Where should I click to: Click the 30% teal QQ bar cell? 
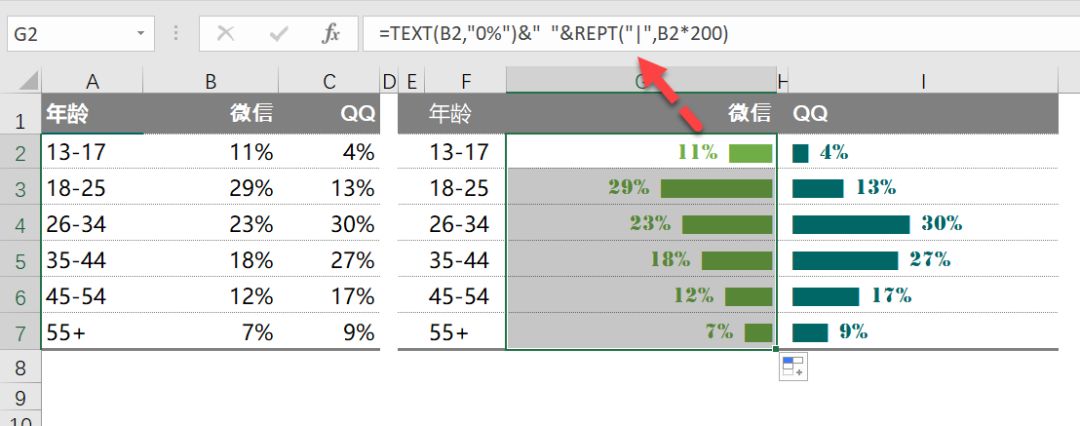pyautogui.click(x=923, y=223)
